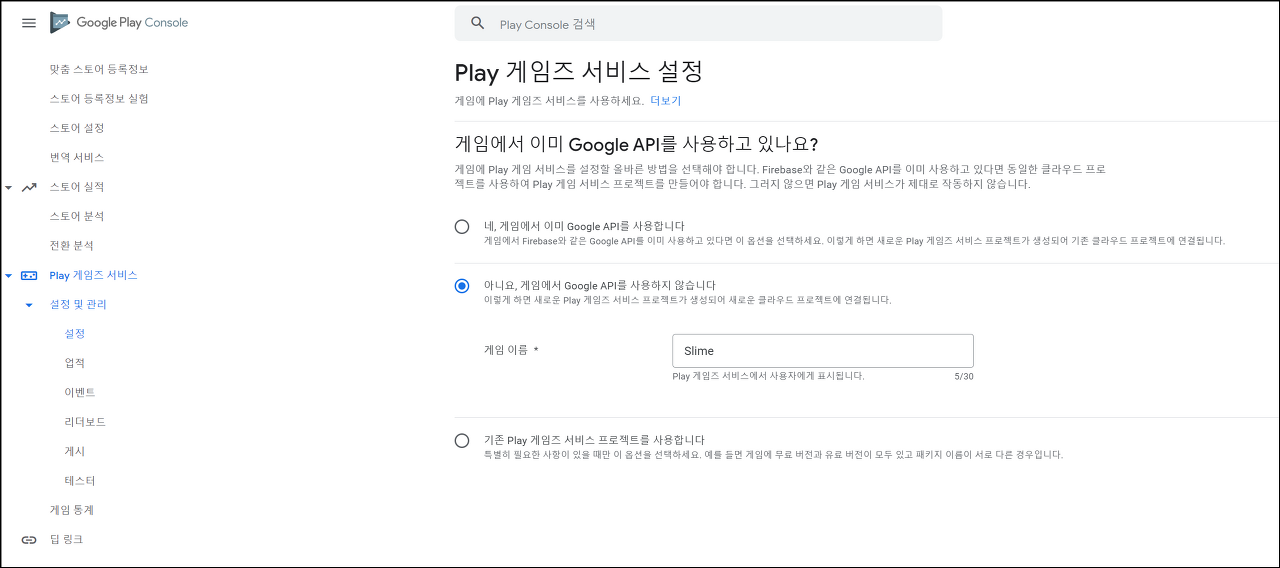Go to 리더보드 sub-item
1280x568 pixels.
coord(85,422)
